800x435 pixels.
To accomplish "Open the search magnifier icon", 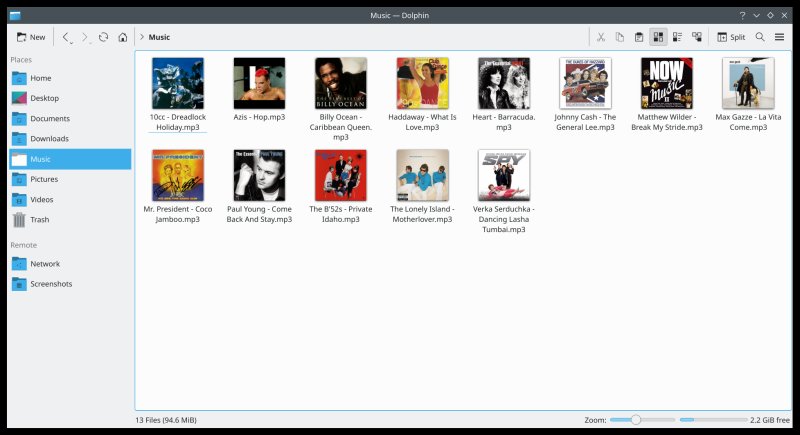I will [760, 37].
